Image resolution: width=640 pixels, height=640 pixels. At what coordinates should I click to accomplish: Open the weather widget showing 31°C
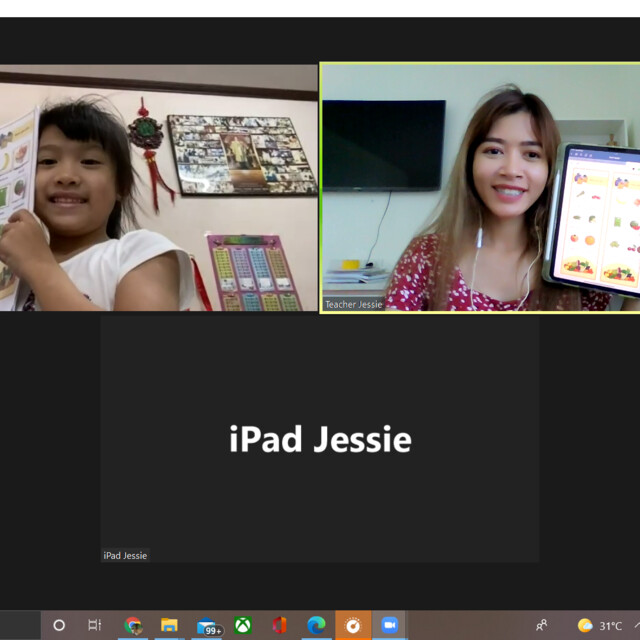[x=600, y=625]
